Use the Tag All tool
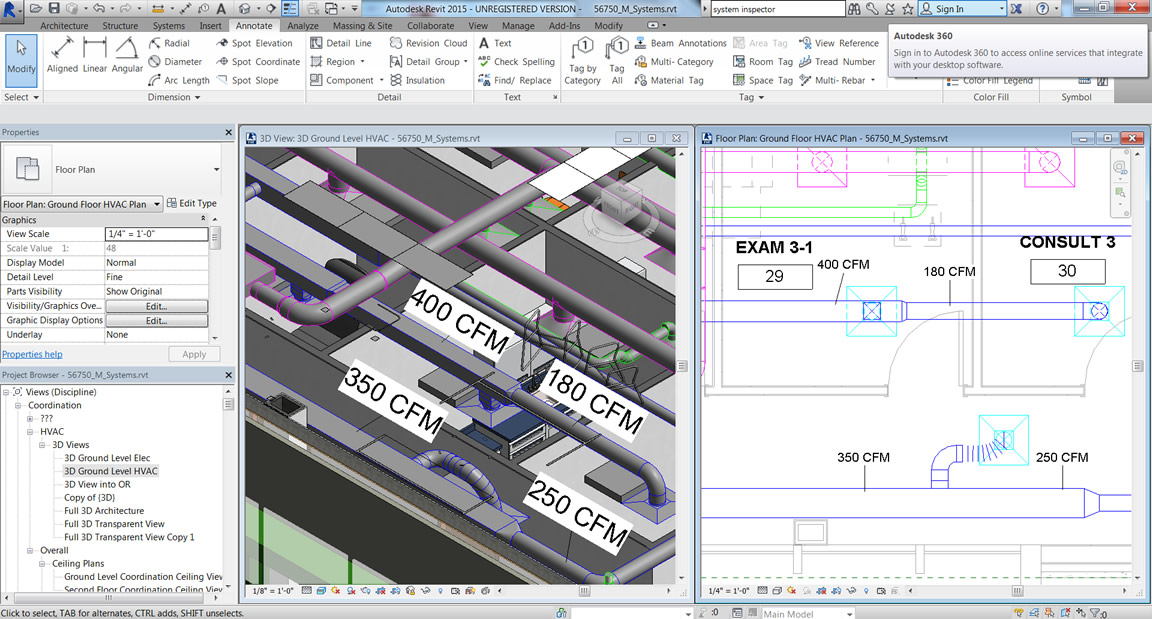Screen dimensions: 1152x619 point(616,61)
